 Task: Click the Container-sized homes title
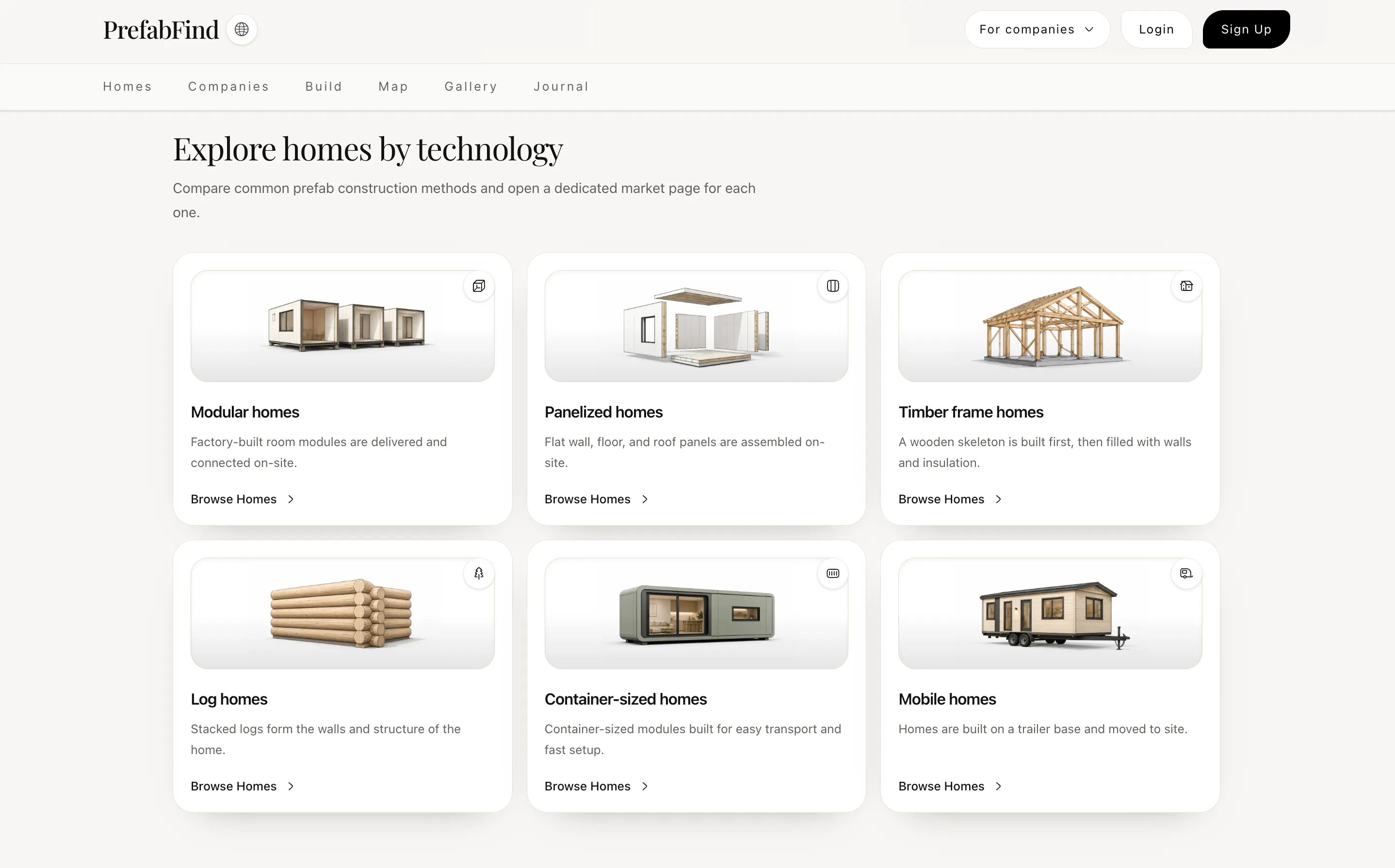[x=626, y=699]
